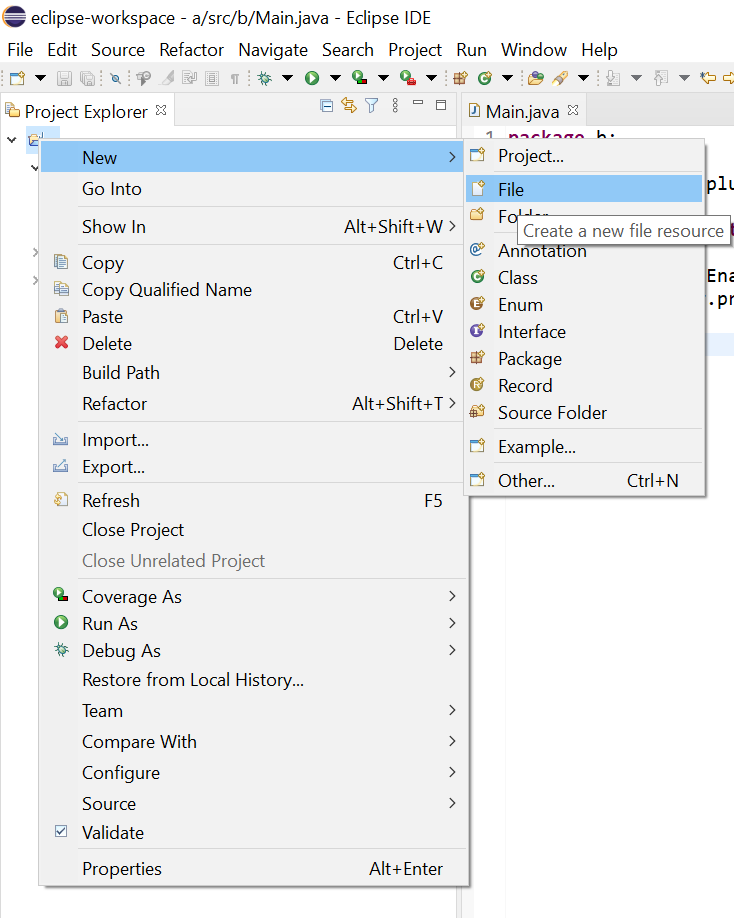The height and width of the screenshot is (918, 734).
Task: Click Close Project in the context menu
Action: [254, 529]
